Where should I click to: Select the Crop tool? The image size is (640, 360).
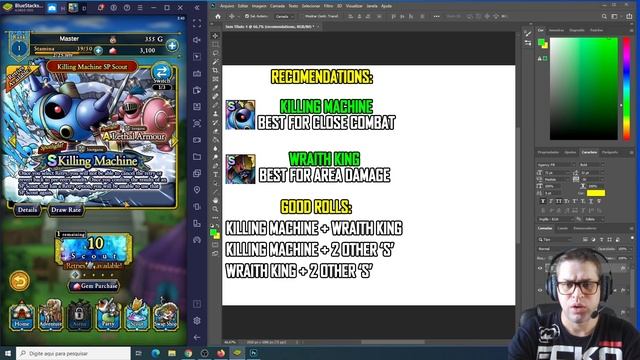click(215, 71)
